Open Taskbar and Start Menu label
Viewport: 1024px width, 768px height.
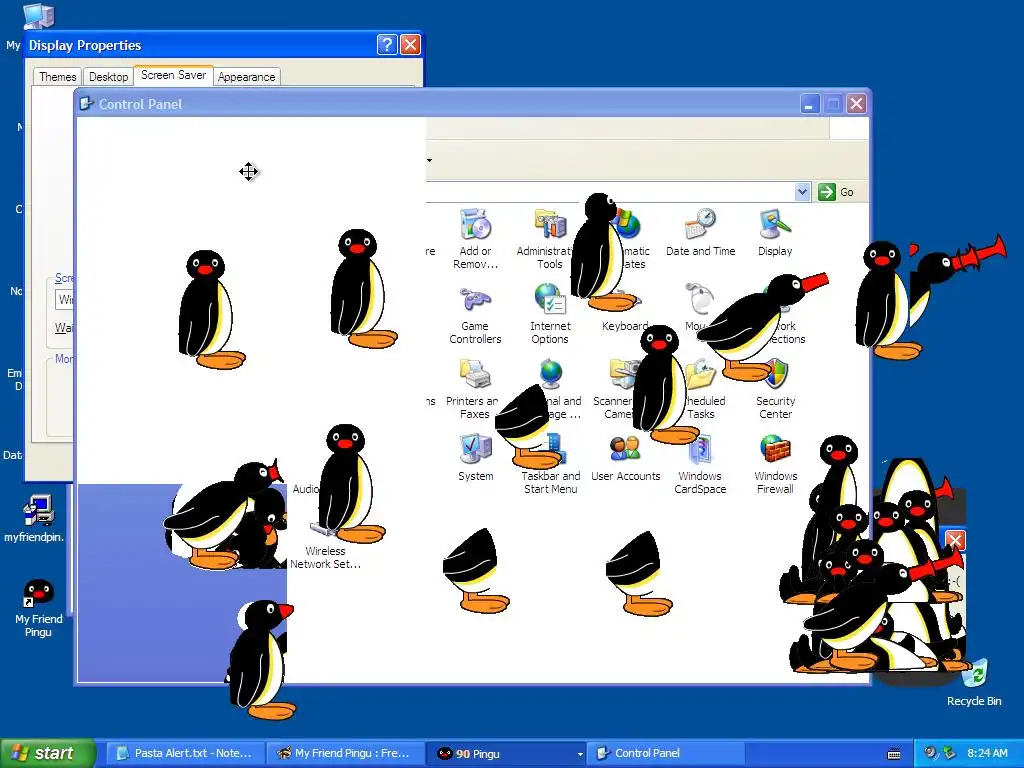(551, 483)
